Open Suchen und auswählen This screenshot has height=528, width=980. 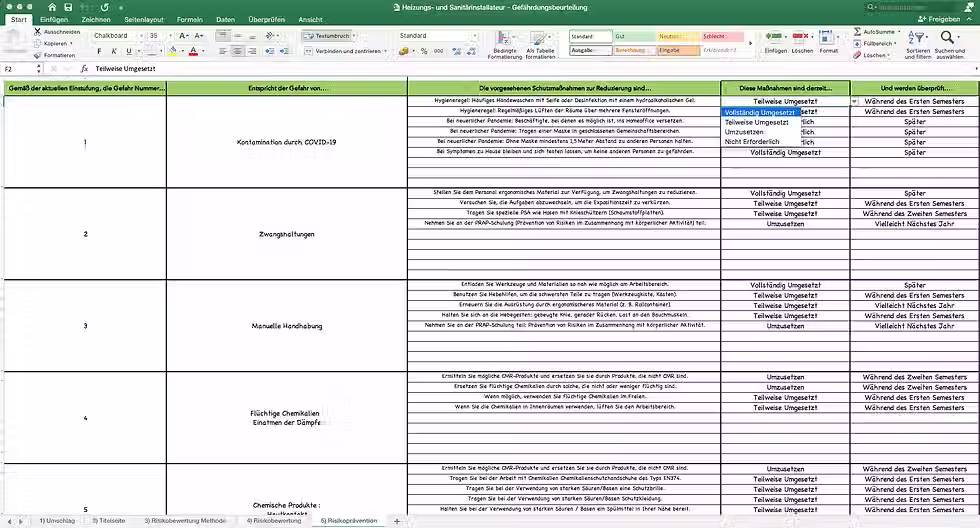949,44
